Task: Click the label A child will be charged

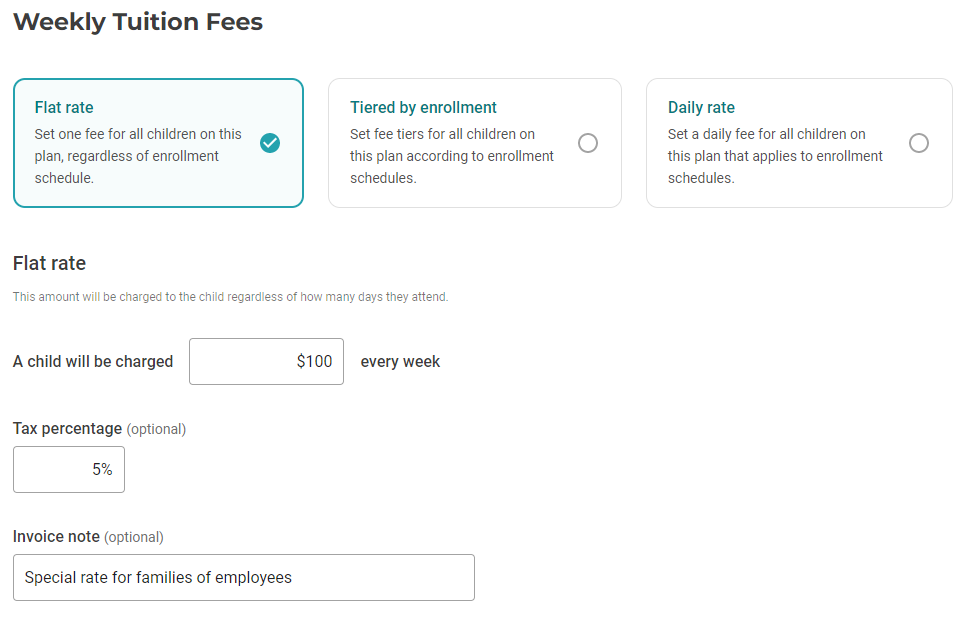Action: pyautogui.click(x=92, y=361)
